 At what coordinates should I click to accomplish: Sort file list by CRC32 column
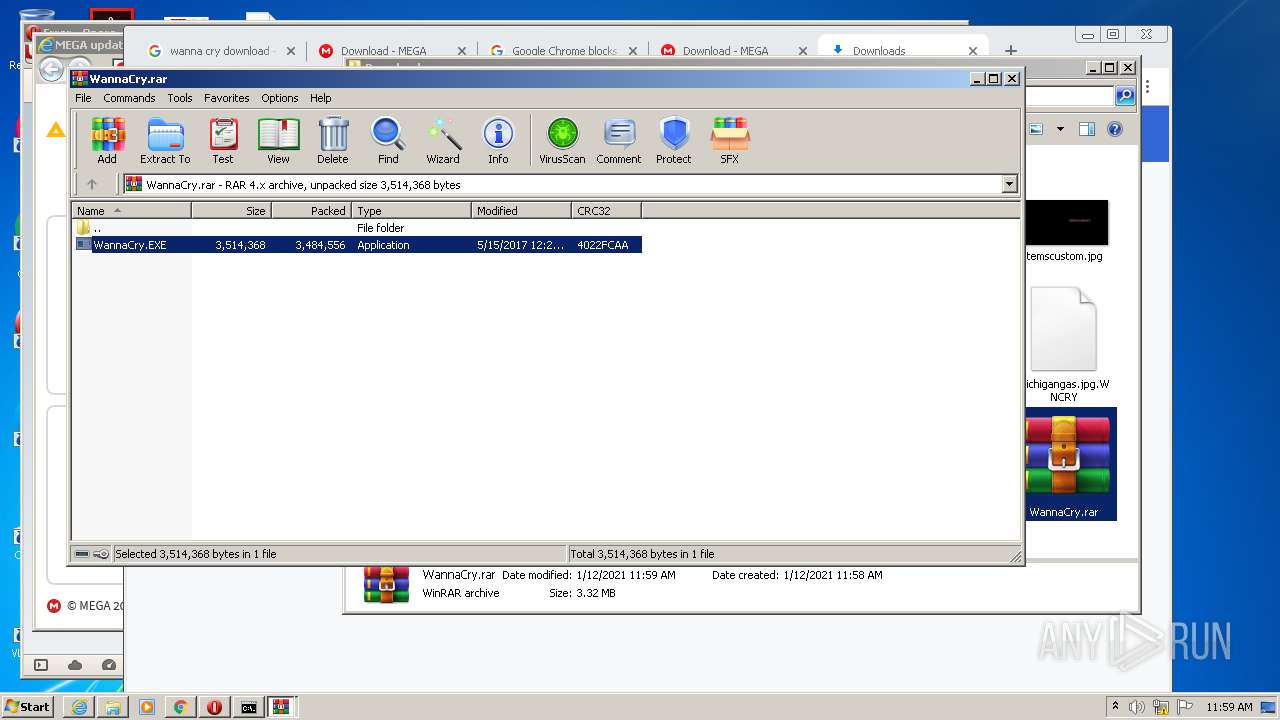pyautogui.click(x=606, y=211)
